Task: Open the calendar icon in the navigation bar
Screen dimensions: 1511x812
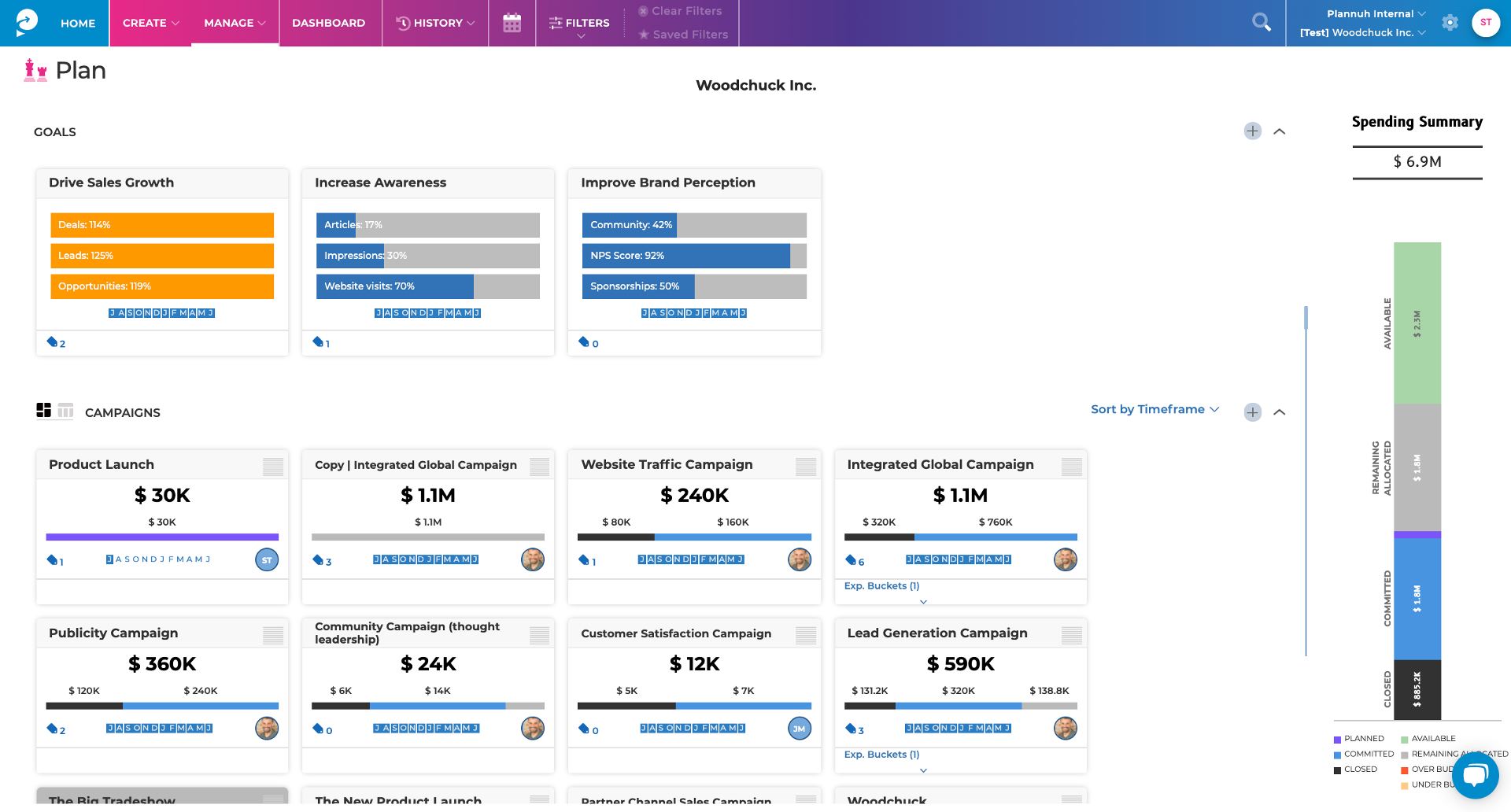Action: coord(512,23)
